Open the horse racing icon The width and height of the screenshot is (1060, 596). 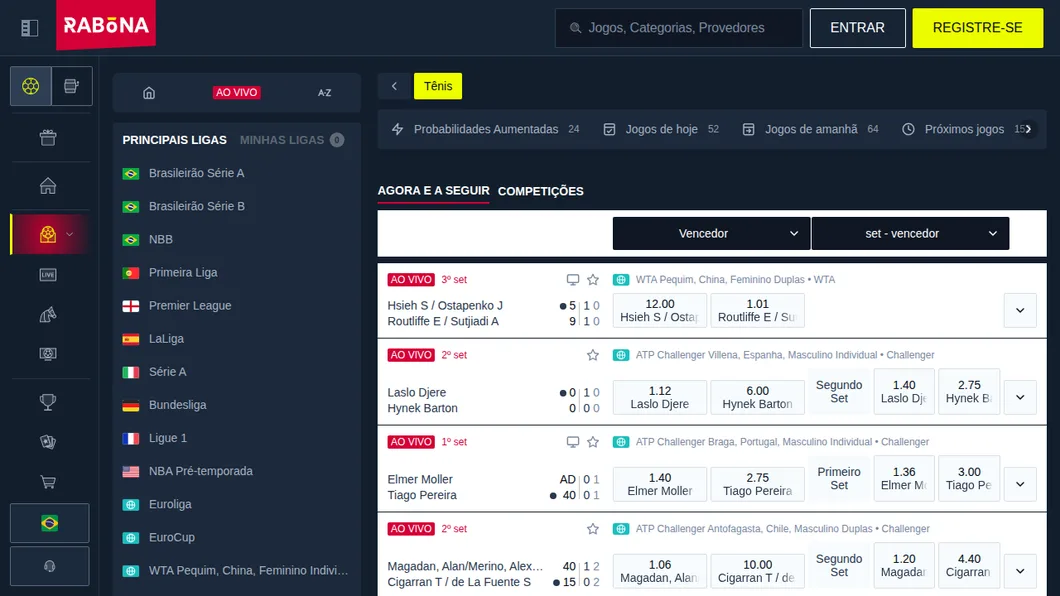coord(48,314)
